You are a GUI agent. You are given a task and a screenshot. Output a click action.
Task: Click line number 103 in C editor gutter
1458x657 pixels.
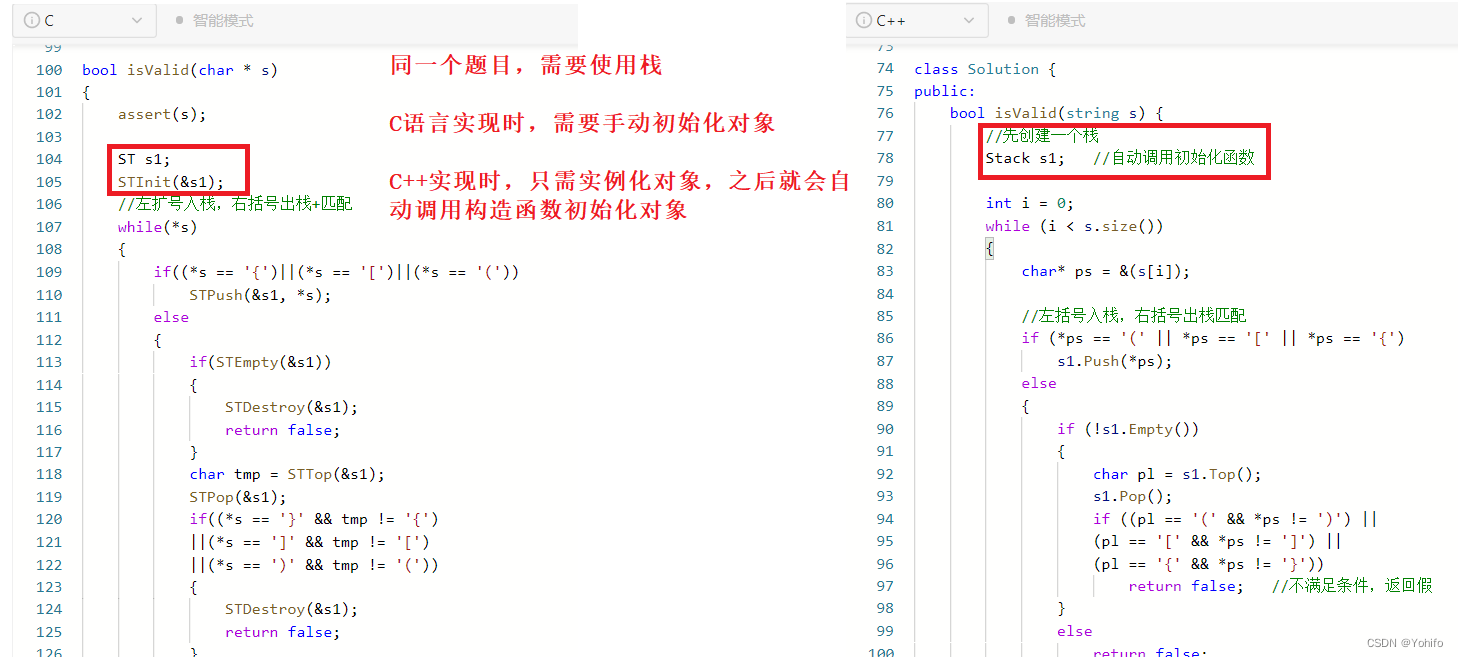pyautogui.click(x=49, y=137)
